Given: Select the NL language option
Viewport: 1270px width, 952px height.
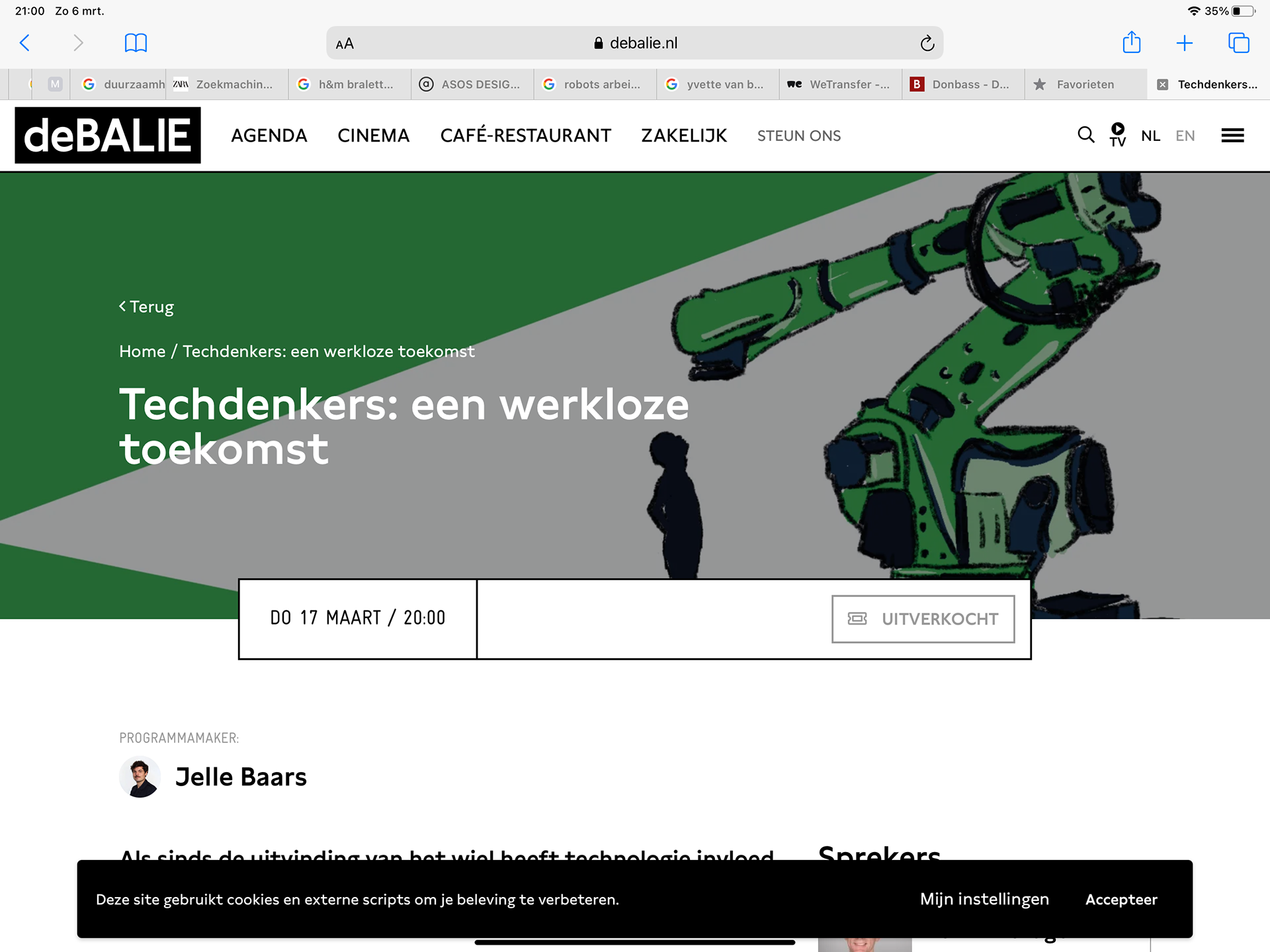Looking at the screenshot, I should point(1150,136).
